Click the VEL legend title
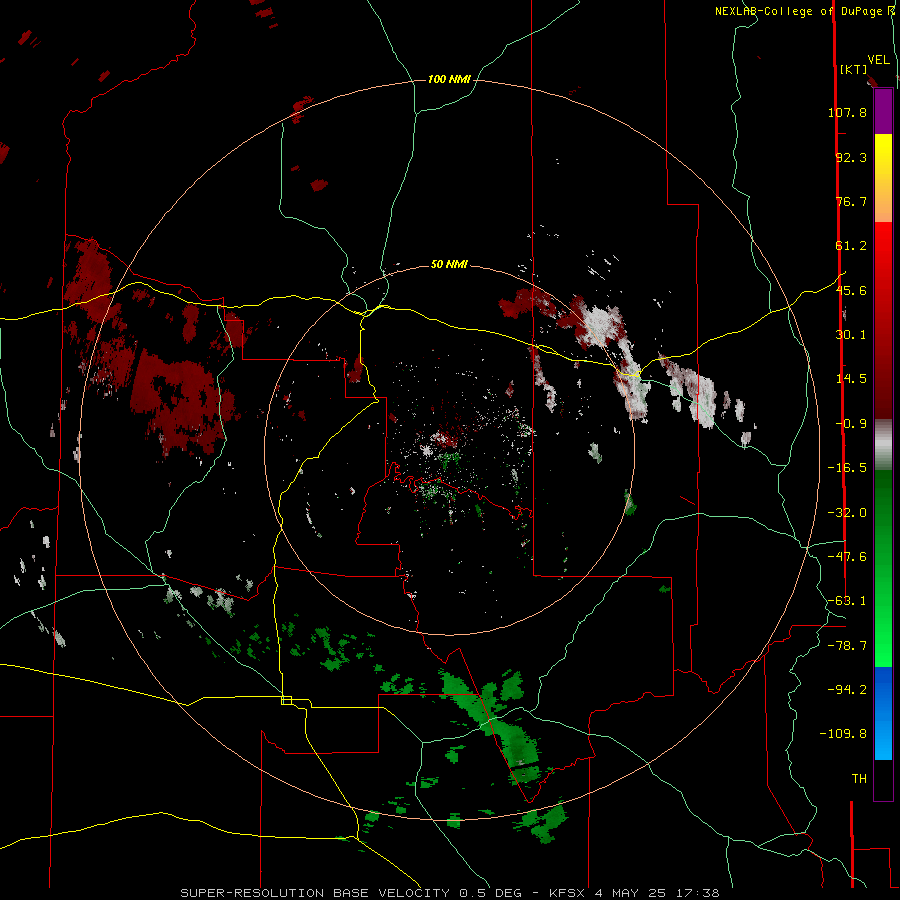900x900 pixels. click(x=878, y=60)
